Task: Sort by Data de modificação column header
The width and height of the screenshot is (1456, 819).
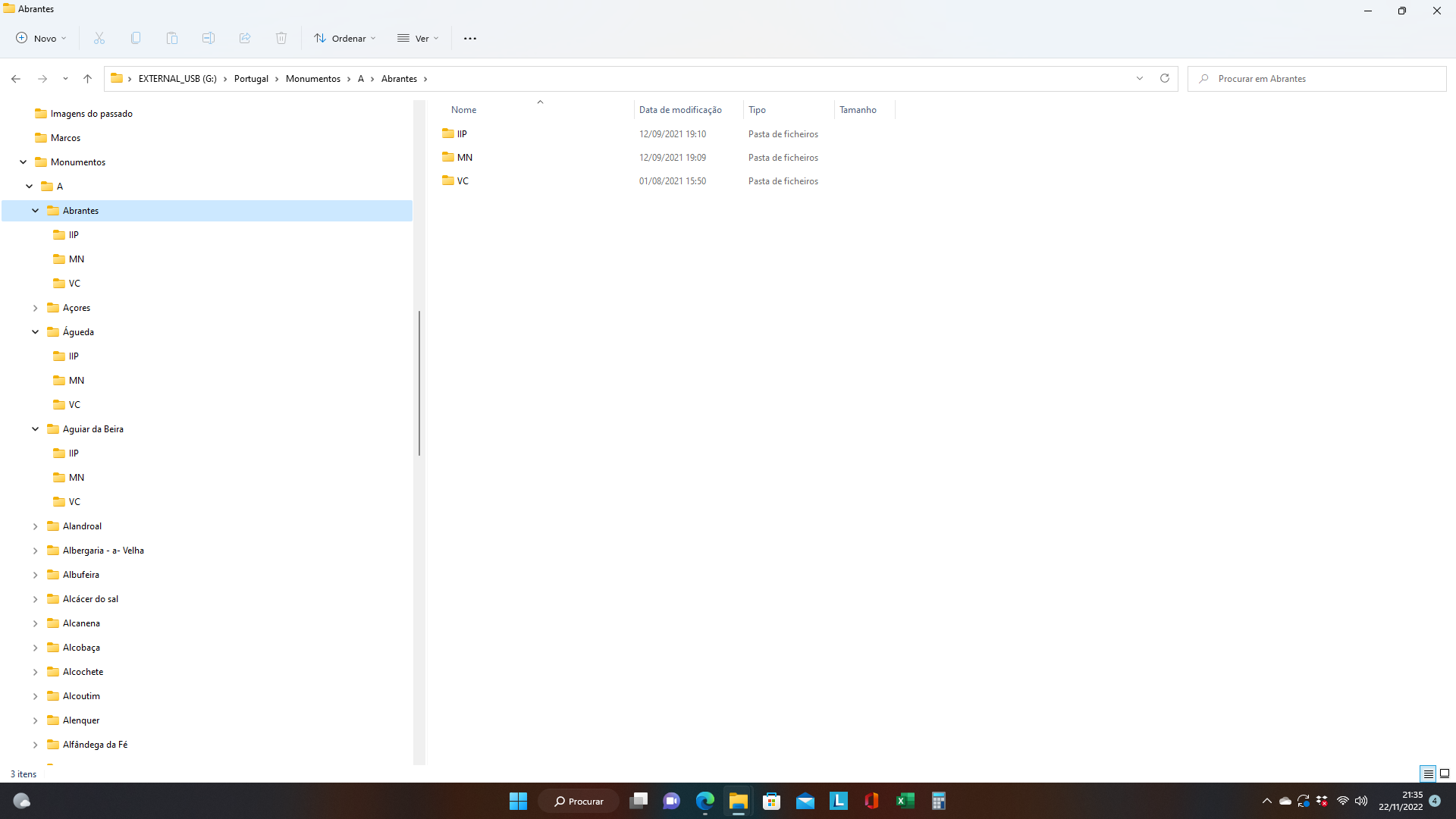Action: pyautogui.click(x=680, y=110)
